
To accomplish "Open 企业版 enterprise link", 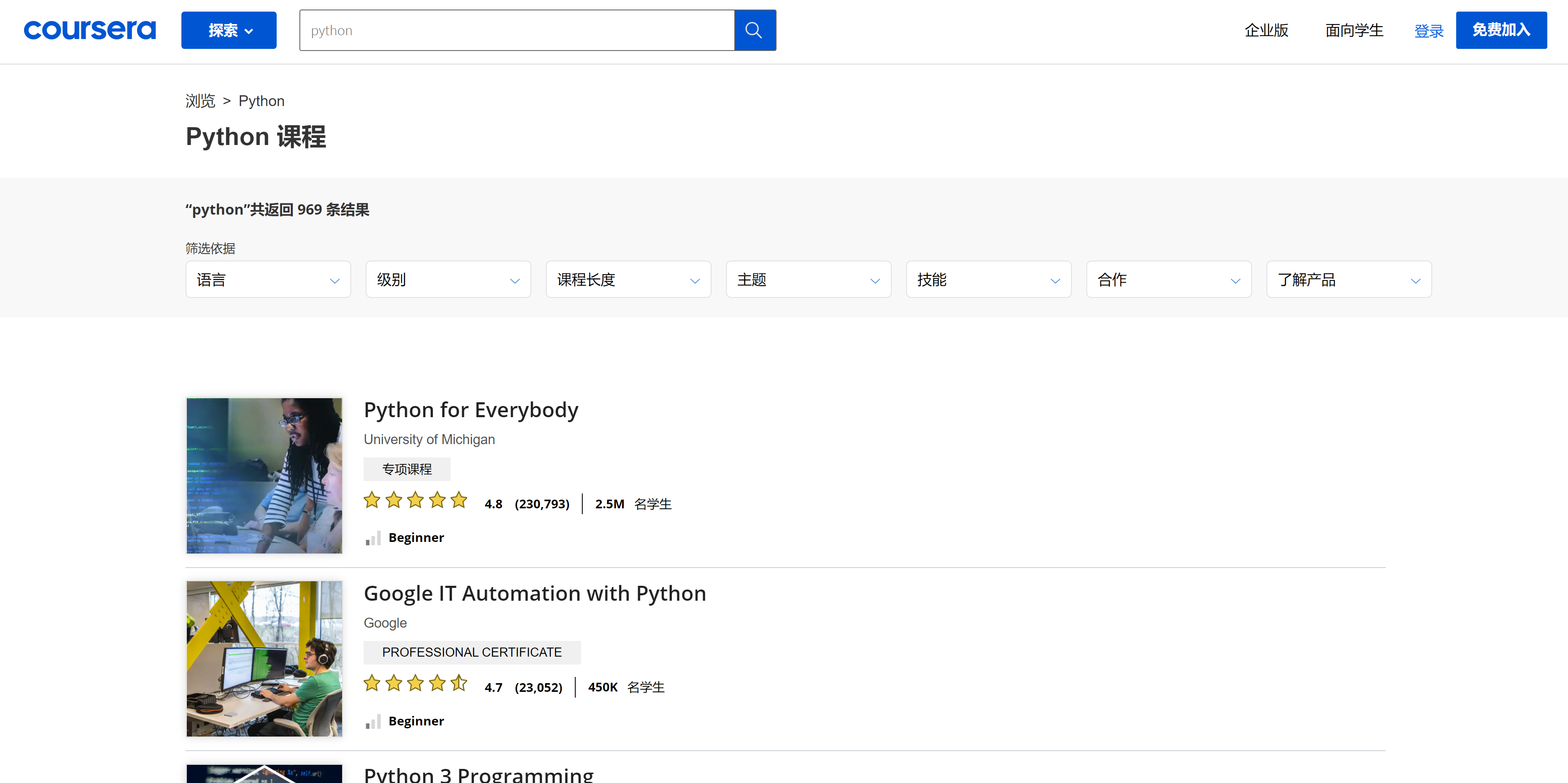I will (x=1266, y=30).
